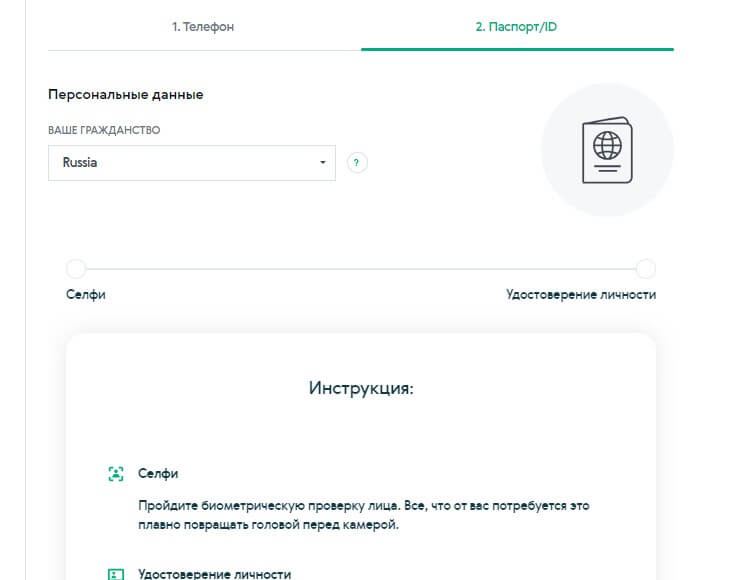Switch to the "1. Телефон" tab
This screenshot has height=580, width=755.
(x=203, y=26)
